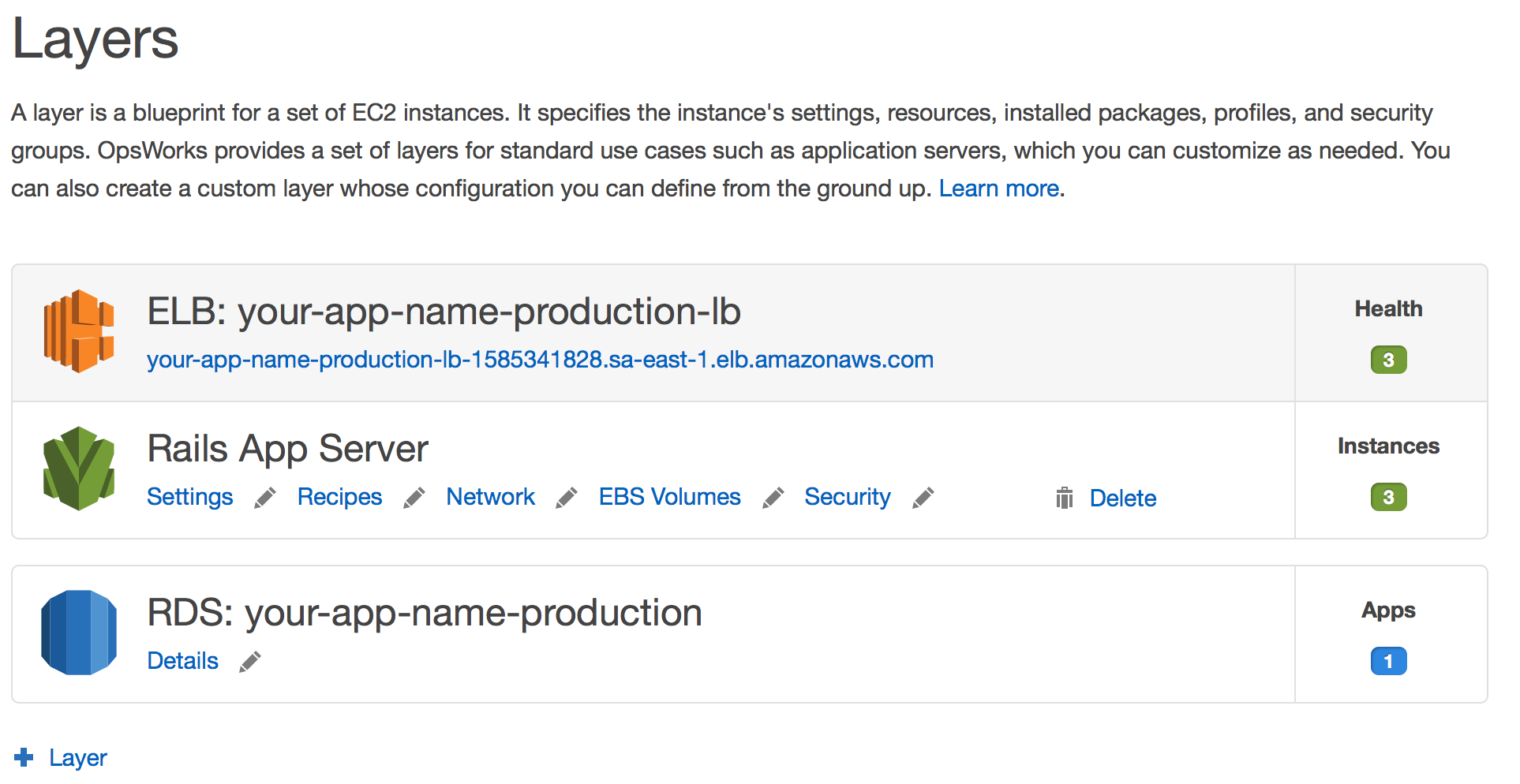The width and height of the screenshot is (1520, 784).
Task: View Details of the RDS layer
Action: pyautogui.click(x=183, y=661)
